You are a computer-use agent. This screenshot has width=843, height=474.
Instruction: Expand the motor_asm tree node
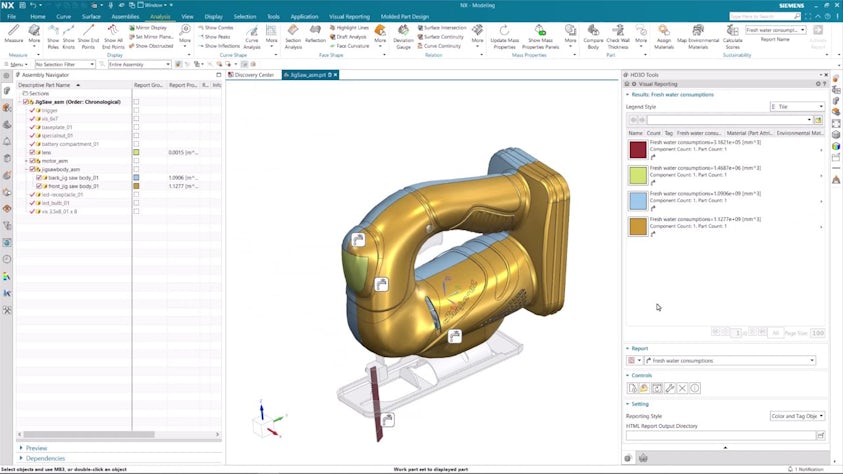(x=26, y=161)
